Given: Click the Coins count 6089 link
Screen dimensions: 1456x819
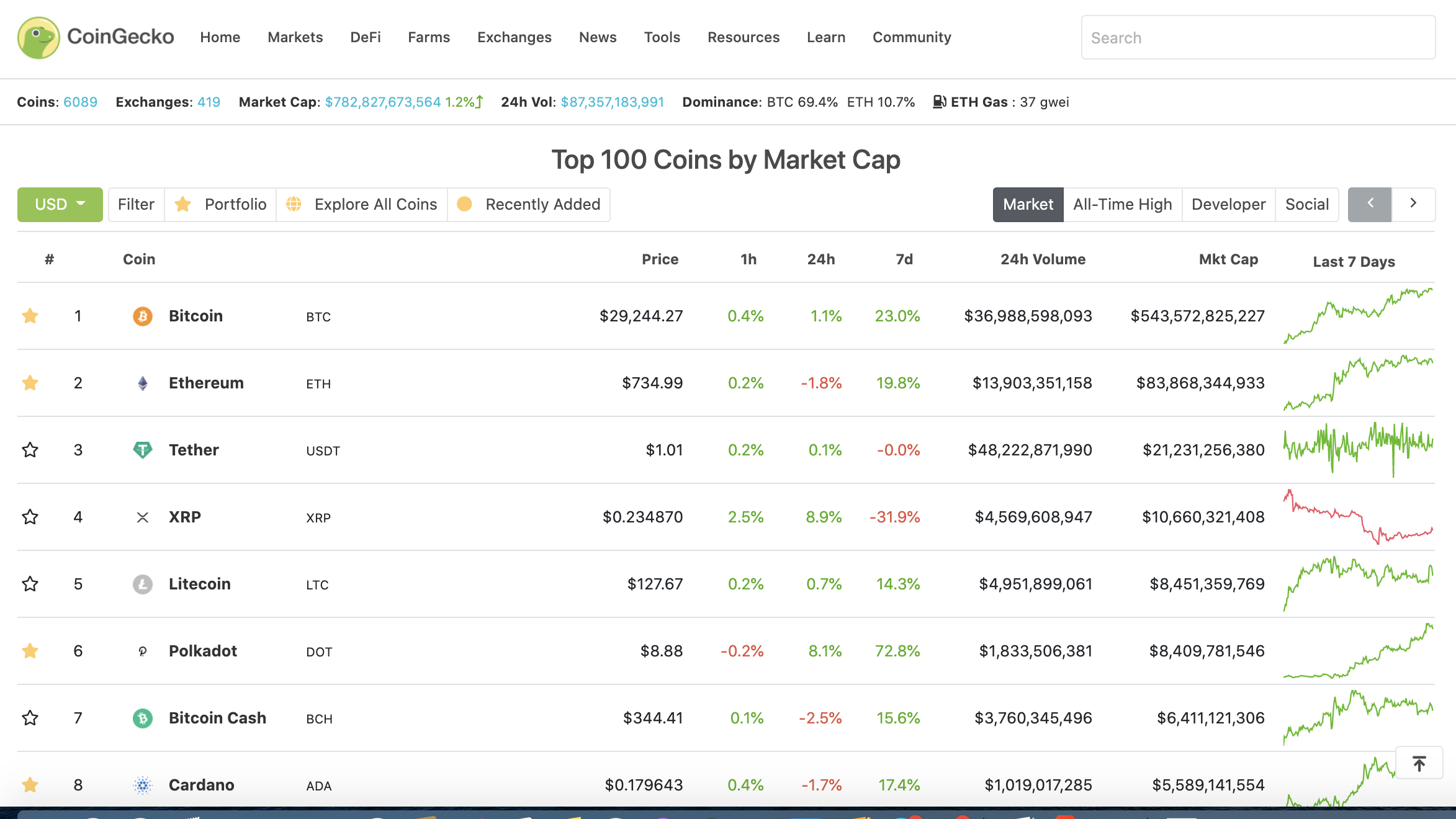Looking at the screenshot, I should click(x=81, y=102).
